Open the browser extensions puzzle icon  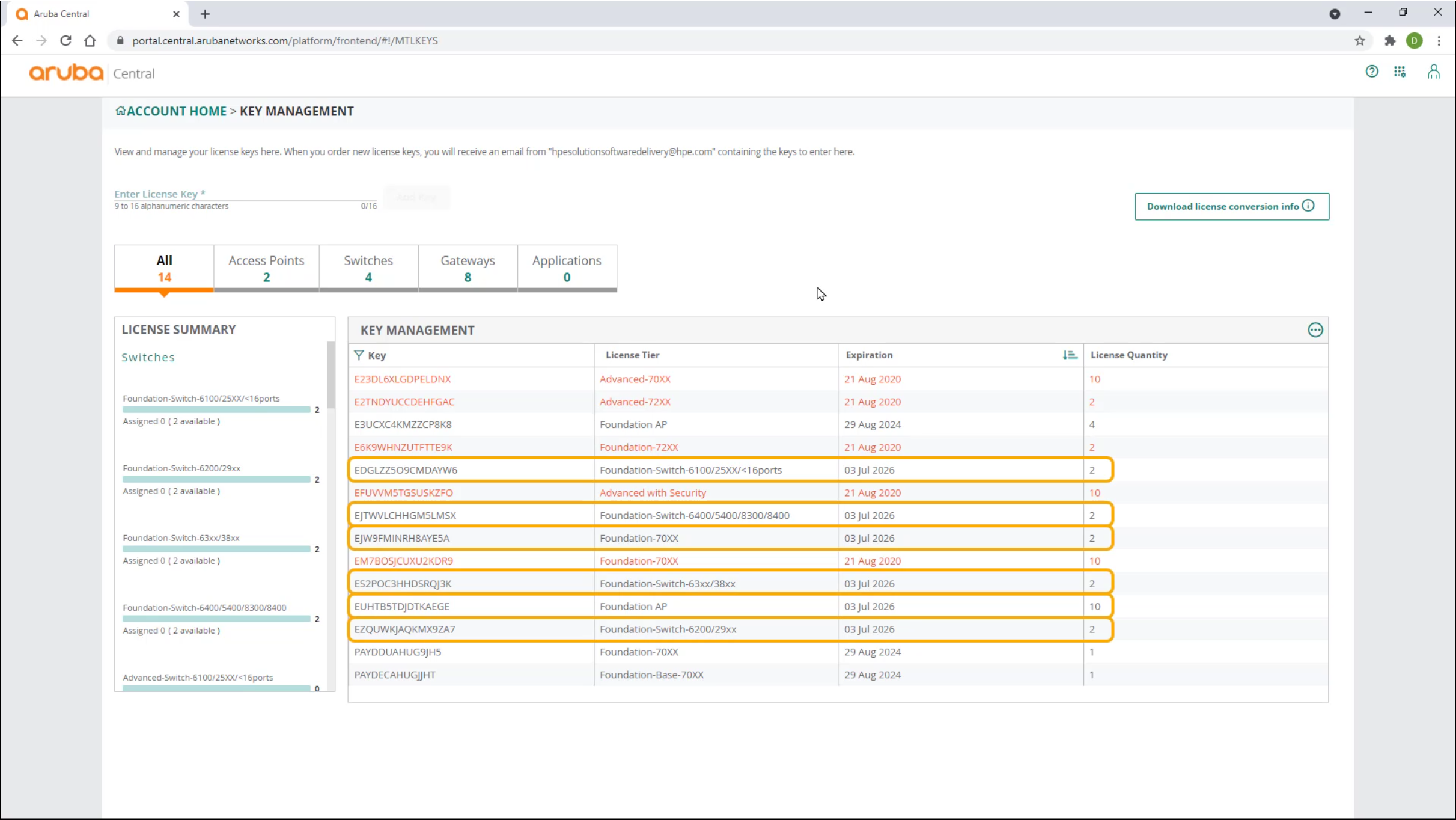coord(1390,40)
